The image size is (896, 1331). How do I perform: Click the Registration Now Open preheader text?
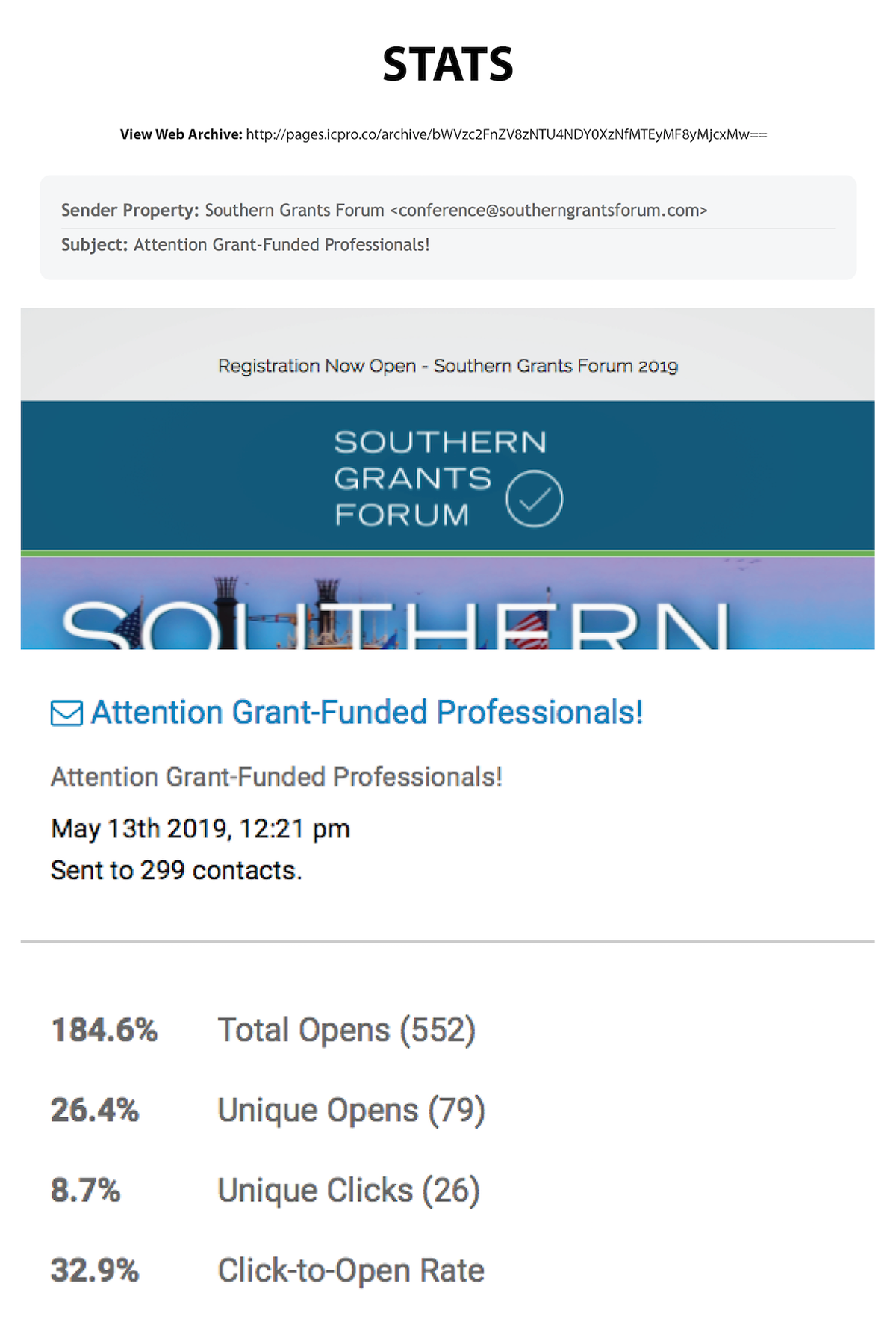click(x=448, y=366)
